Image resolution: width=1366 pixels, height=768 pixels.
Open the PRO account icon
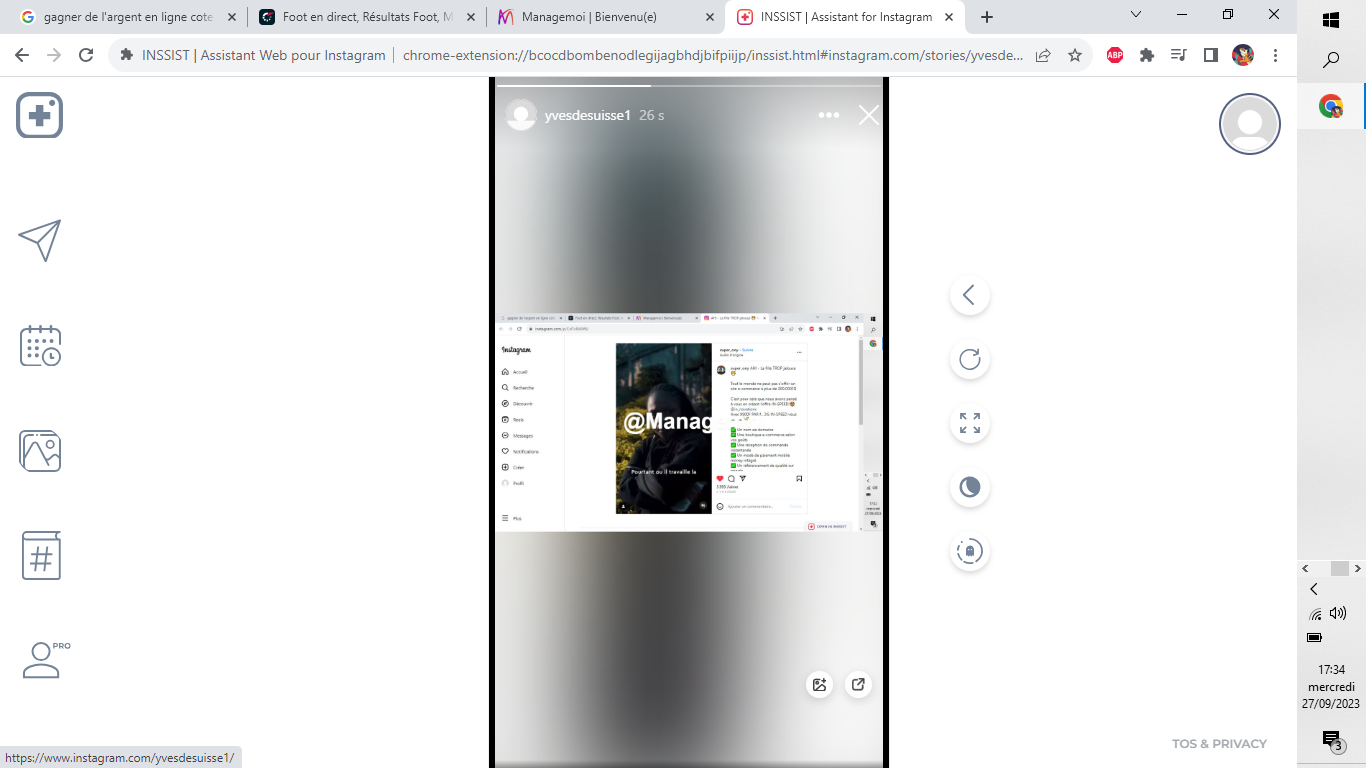(x=42, y=660)
